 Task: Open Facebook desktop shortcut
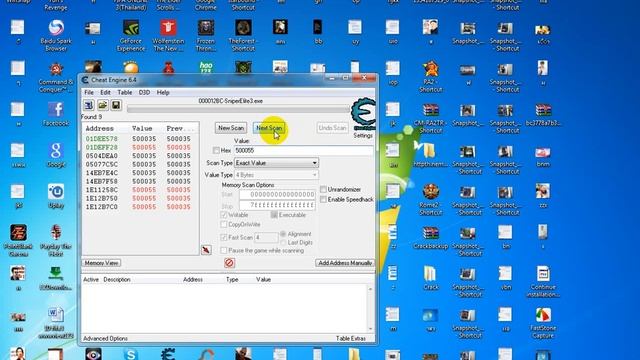(56, 114)
